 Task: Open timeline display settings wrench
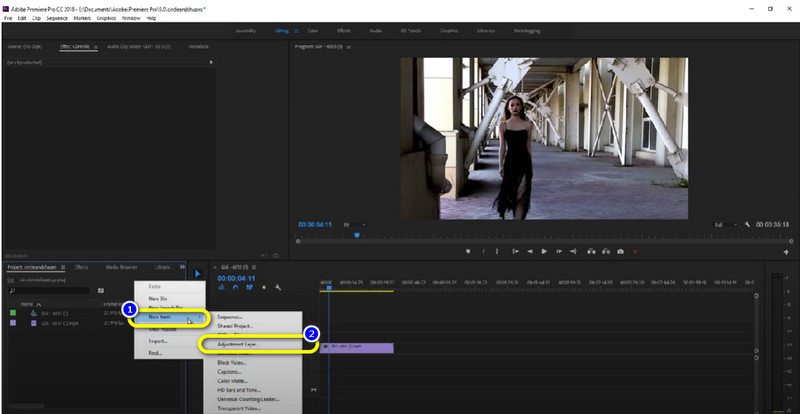pos(277,287)
